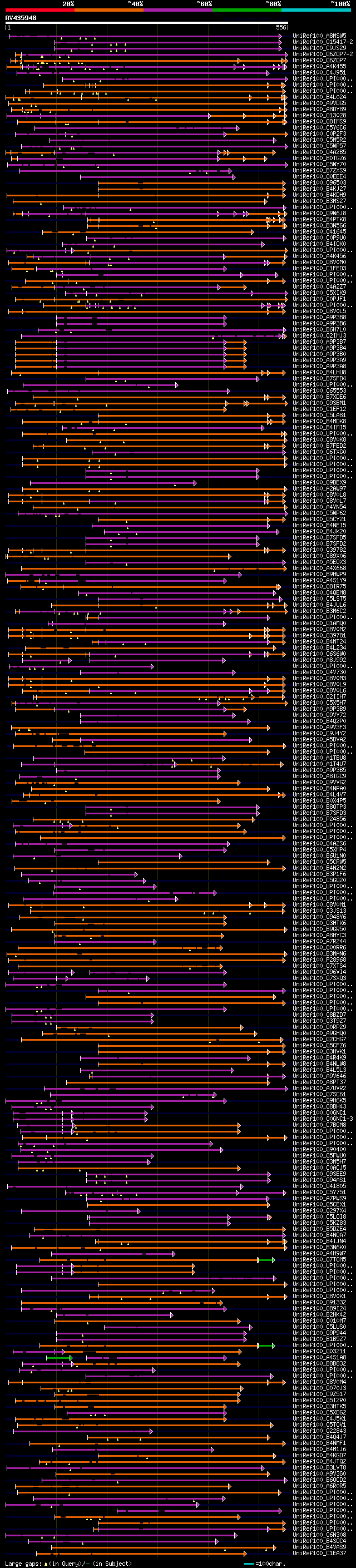This screenshot has width=356, height=1568.
Task: Click the orange ~40% identity legend segment
Action: [x=109, y=10]
